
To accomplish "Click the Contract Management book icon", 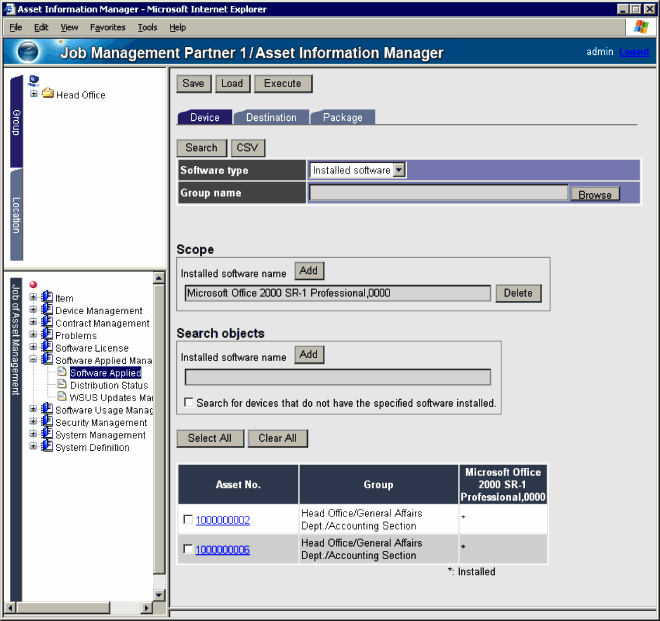I will [47, 323].
